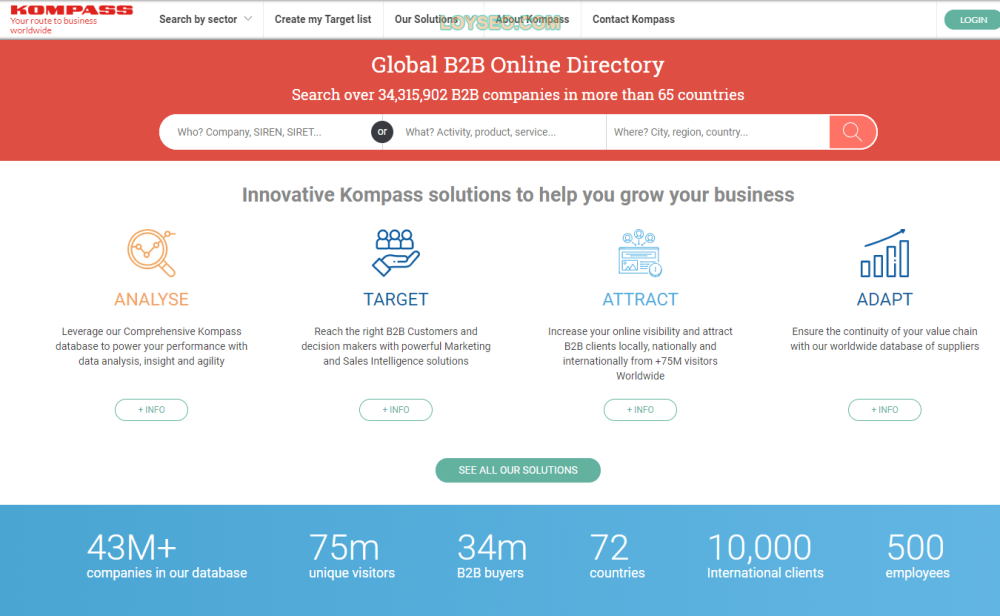
Task: Click + INFO under ADAPT
Action: click(x=885, y=409)
